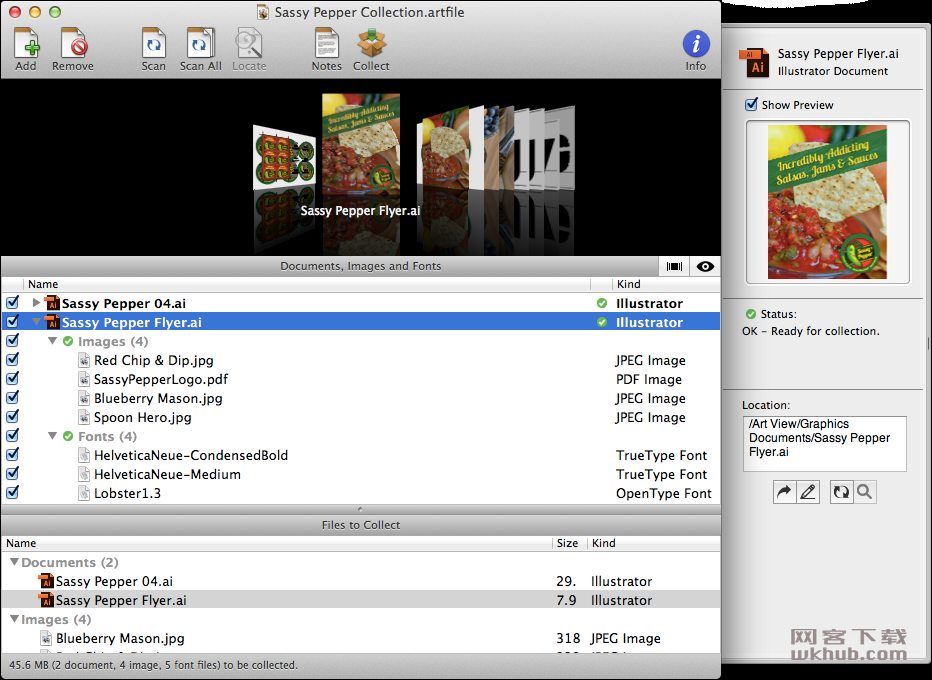Select the HelveticaNeue-CondensedBold font row

pos(361,455)
